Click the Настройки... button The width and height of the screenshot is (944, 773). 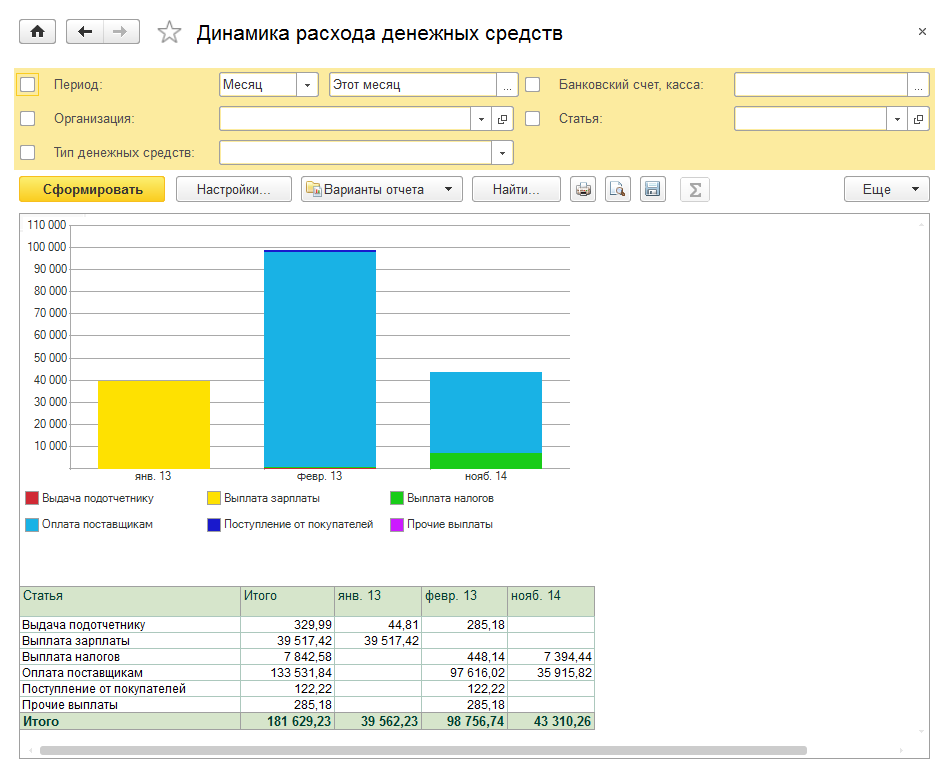233,189
